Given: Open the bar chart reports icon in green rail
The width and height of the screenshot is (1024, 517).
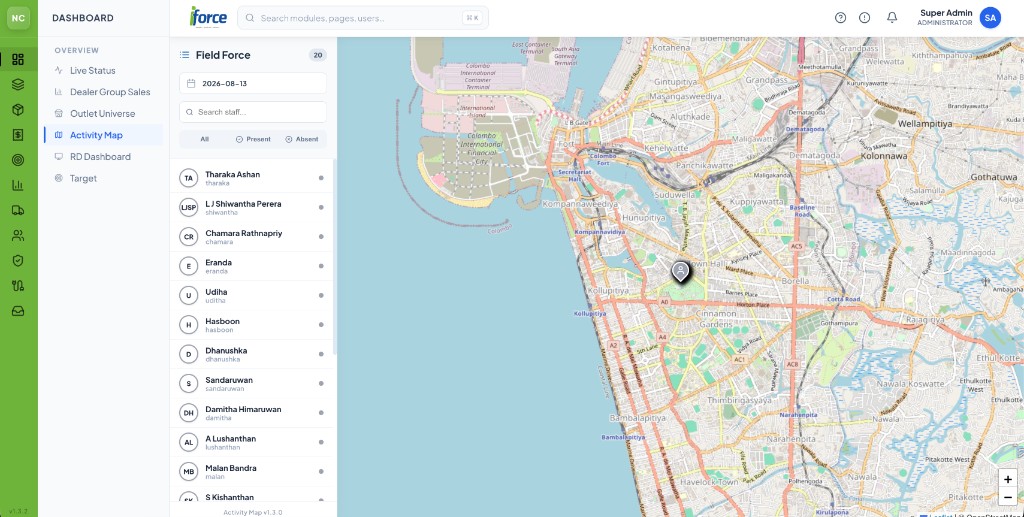Looking at the screenshot, I should 18,185.
